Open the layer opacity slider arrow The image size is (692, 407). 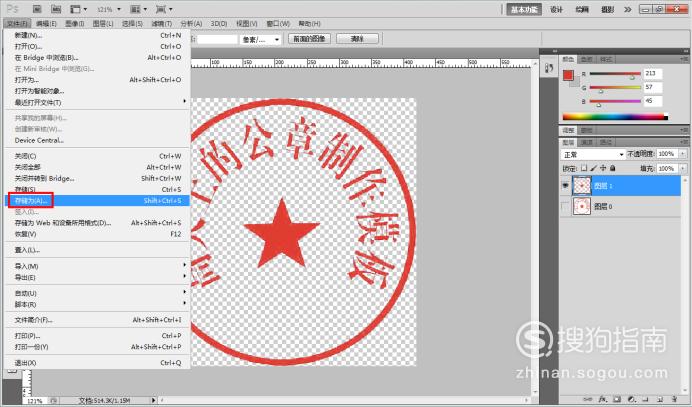click(x=683, y=154)
